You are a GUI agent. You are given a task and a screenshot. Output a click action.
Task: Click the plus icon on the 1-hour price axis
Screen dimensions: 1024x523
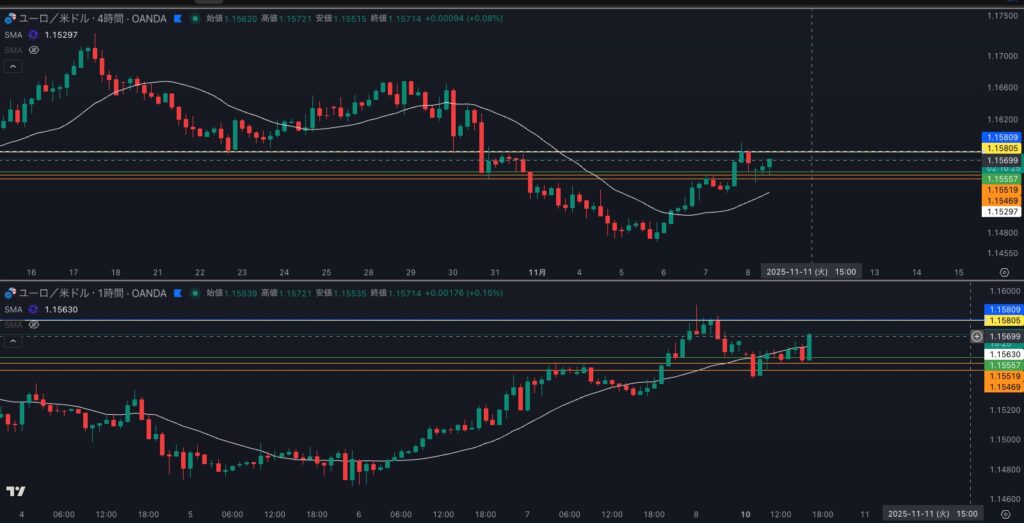tap(977, 337)
